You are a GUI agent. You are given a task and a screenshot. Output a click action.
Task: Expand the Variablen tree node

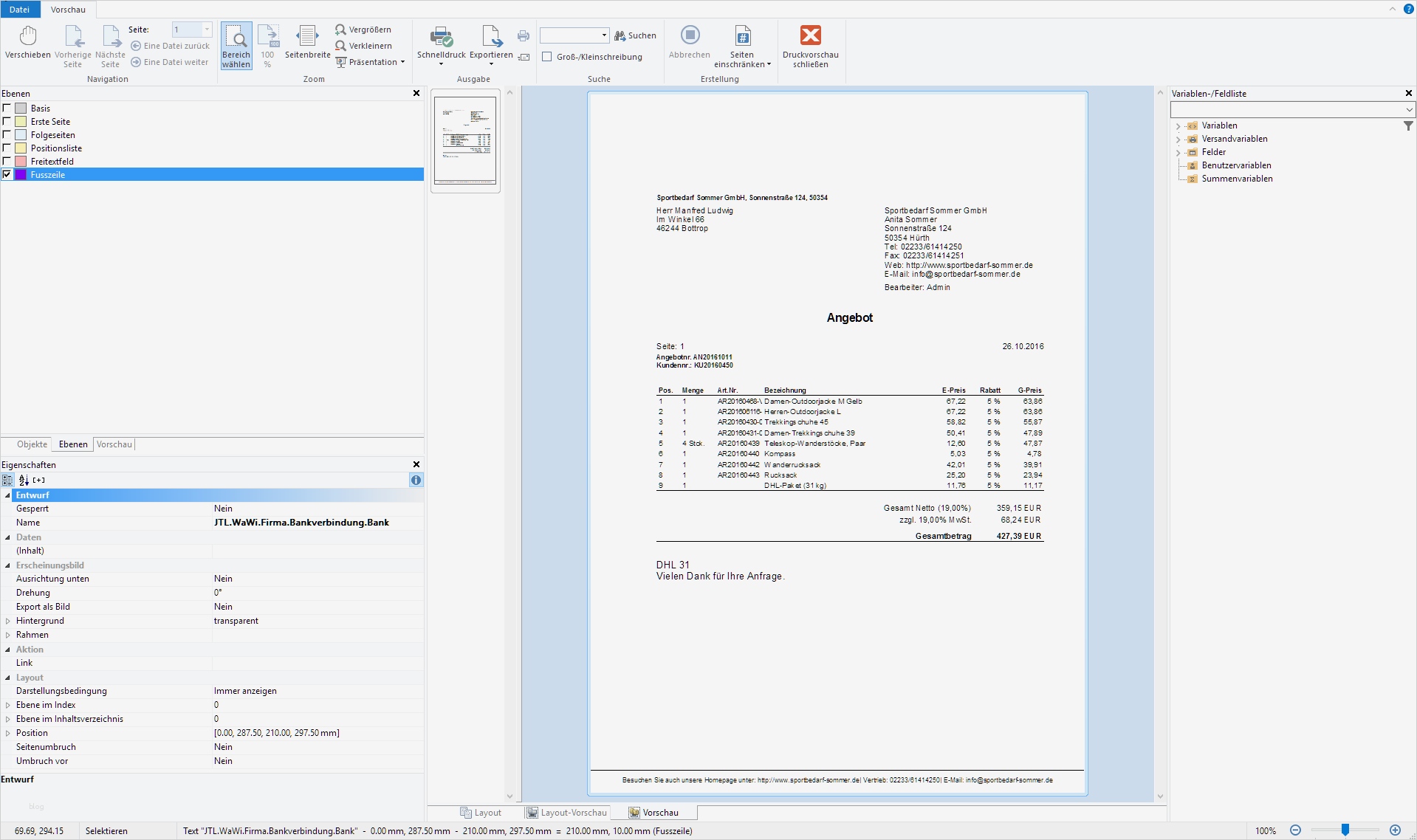coord(1178,126)
